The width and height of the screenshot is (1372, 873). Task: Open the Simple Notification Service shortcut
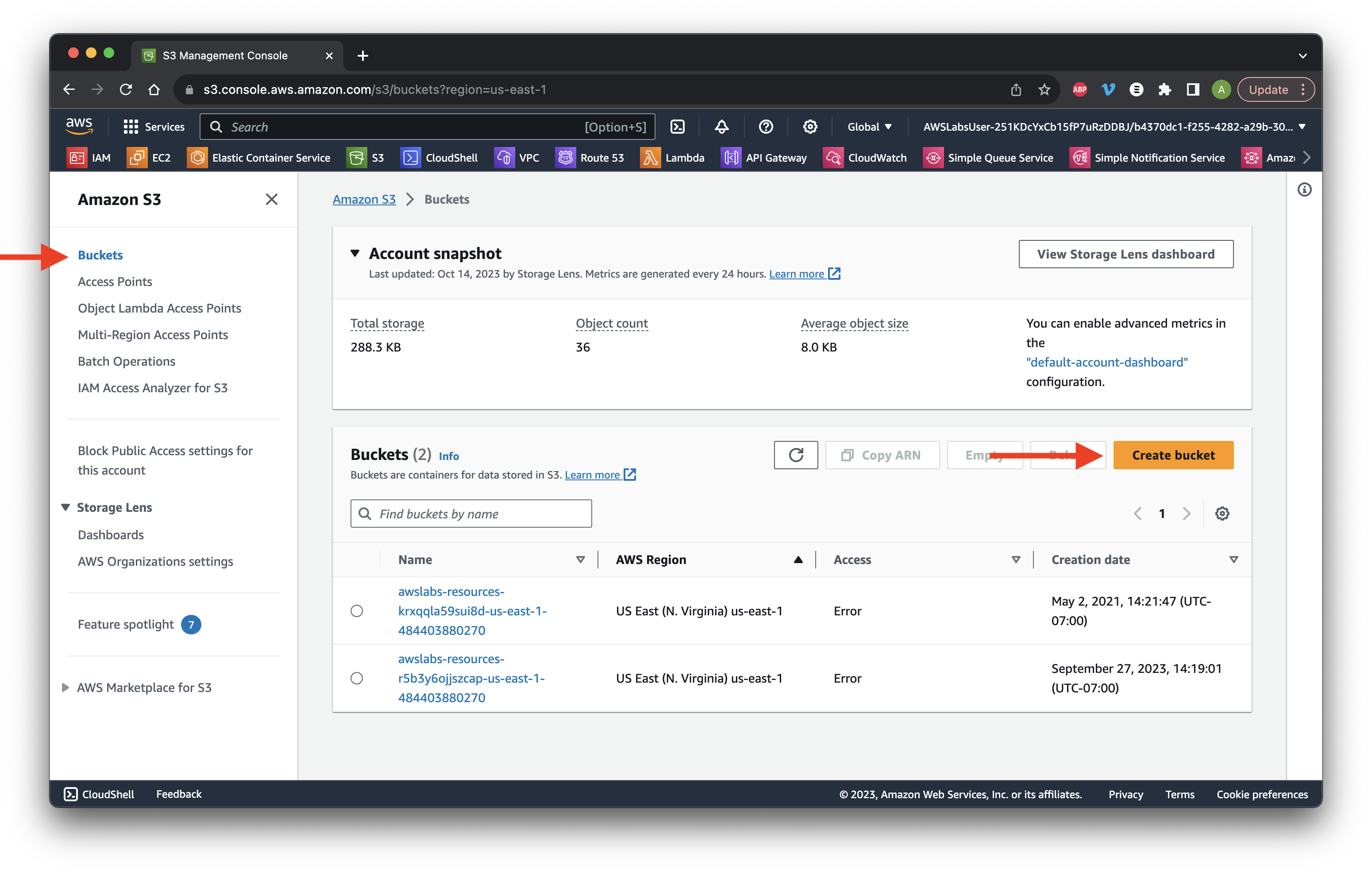coord(1147,158)
